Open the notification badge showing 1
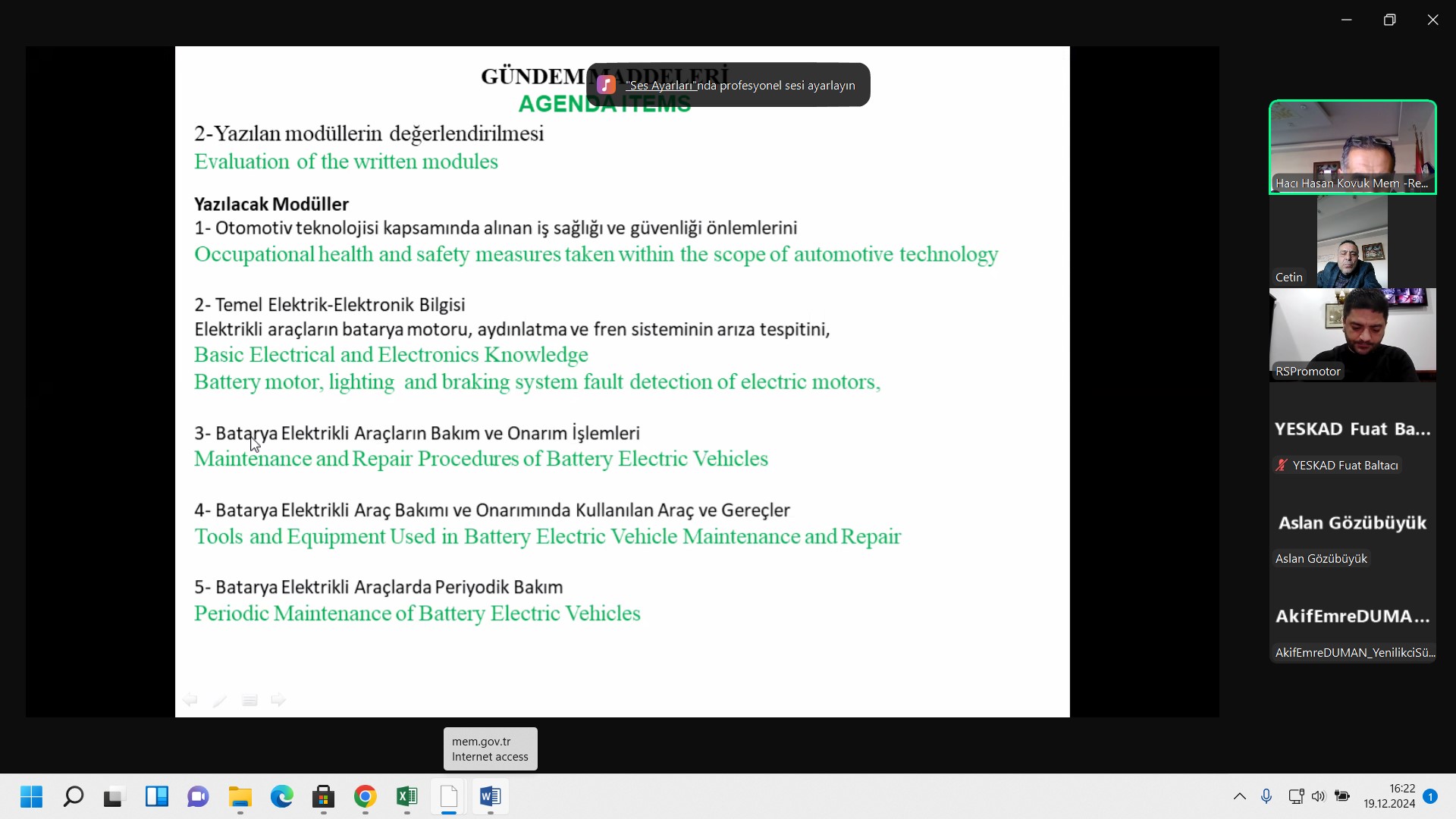Viewport: 1456px width, 819px height. pyautogui.click(x=1430, y=796)
